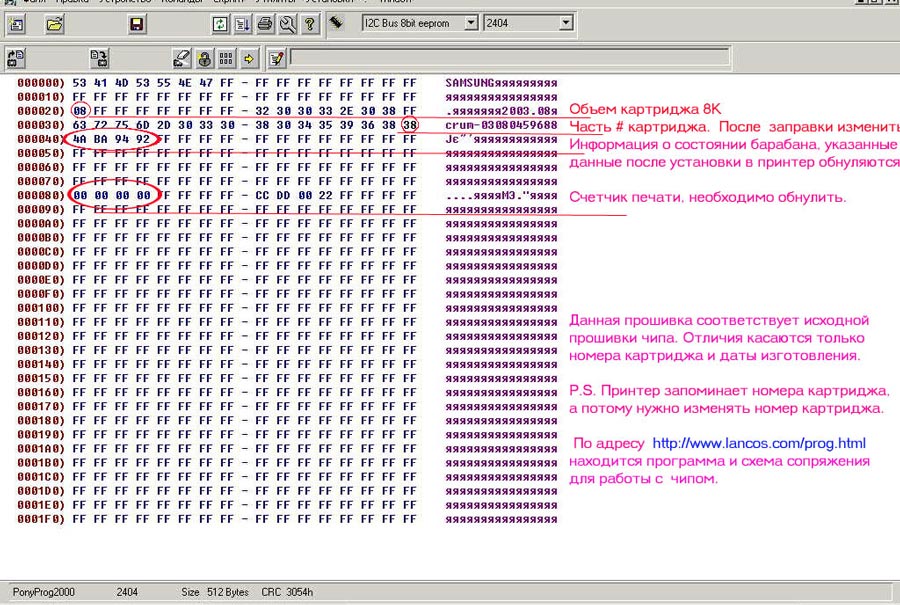
Task: Select address 000030) in the hex view
Action: pos(41,125)
